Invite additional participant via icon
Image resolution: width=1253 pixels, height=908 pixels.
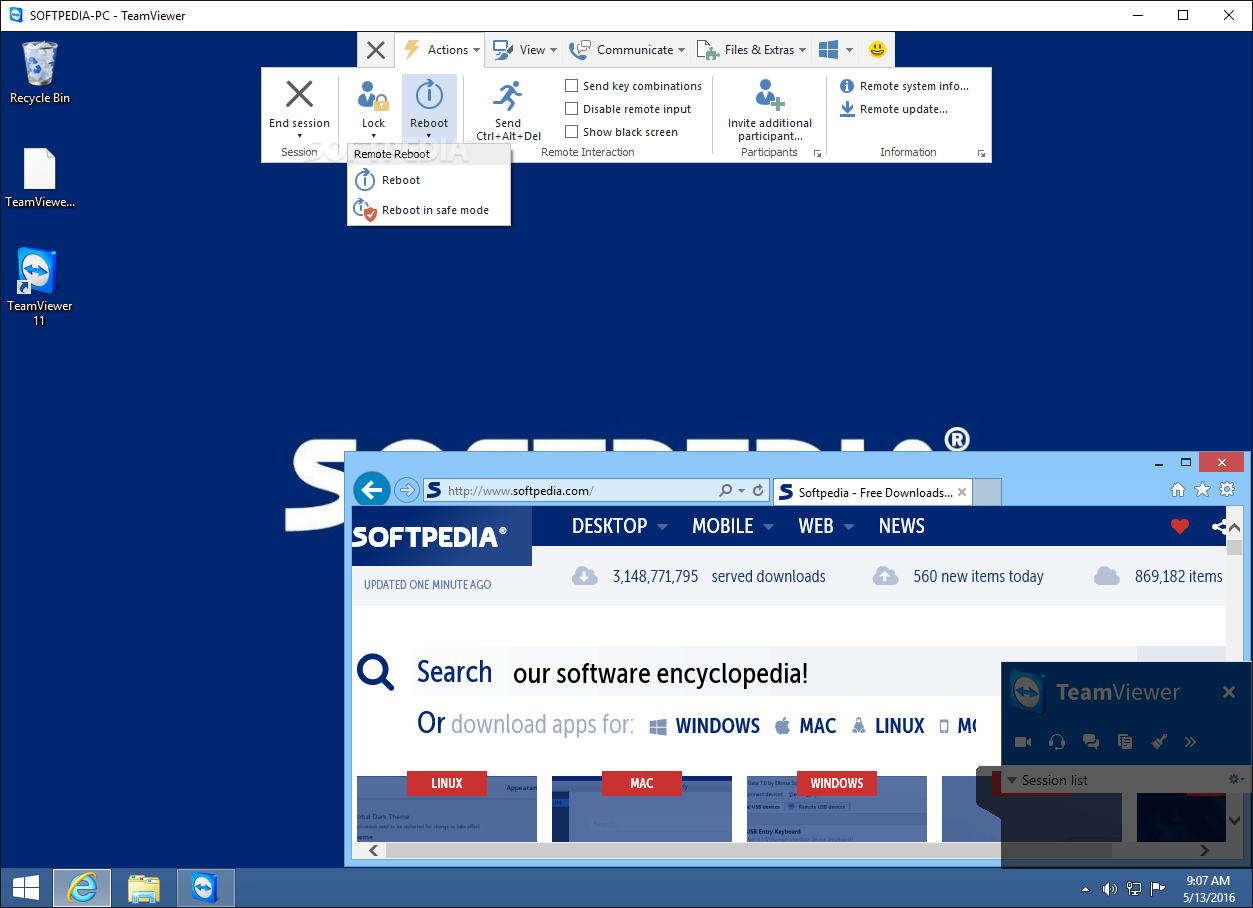click(770, 94)
